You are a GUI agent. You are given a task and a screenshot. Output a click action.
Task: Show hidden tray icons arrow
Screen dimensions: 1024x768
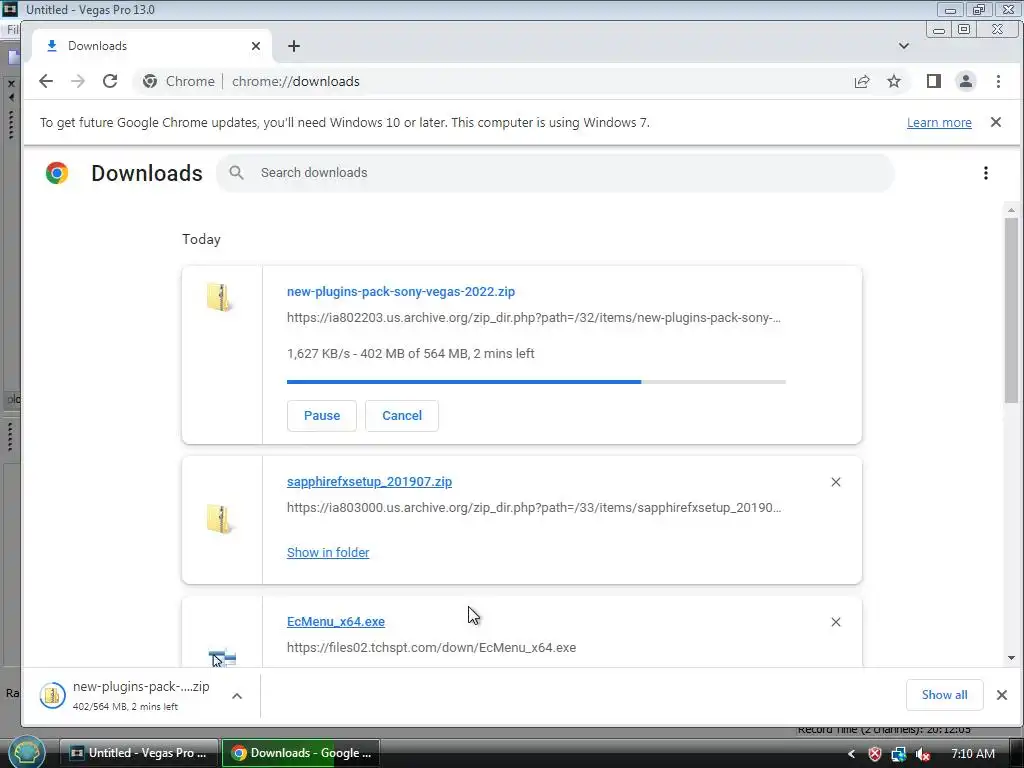click(x=851, y=754)
